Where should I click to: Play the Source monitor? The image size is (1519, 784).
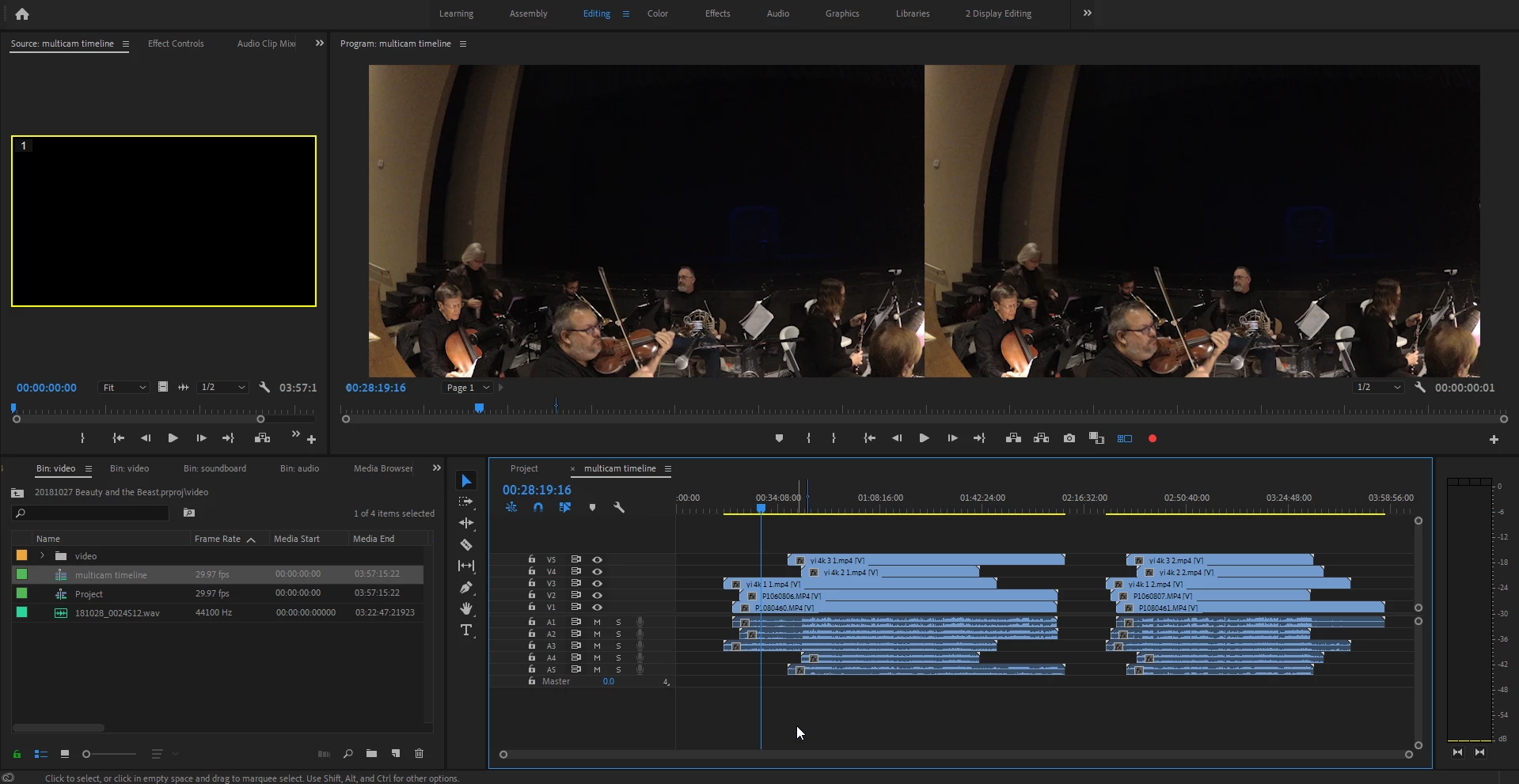(173, 438)
